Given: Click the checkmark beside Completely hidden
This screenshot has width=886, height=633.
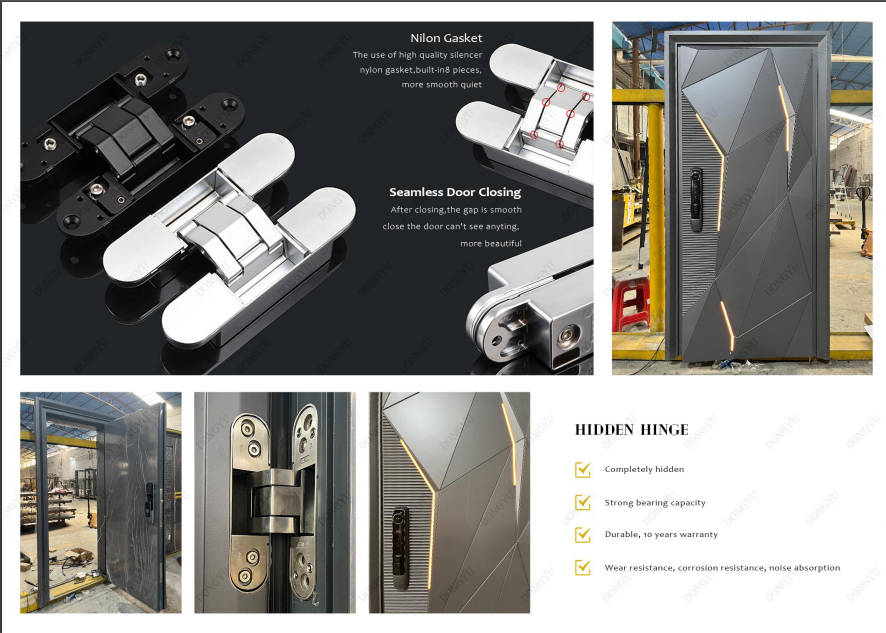Looking at the screenshot, I should pyautogui.click(x=582, y=469).
